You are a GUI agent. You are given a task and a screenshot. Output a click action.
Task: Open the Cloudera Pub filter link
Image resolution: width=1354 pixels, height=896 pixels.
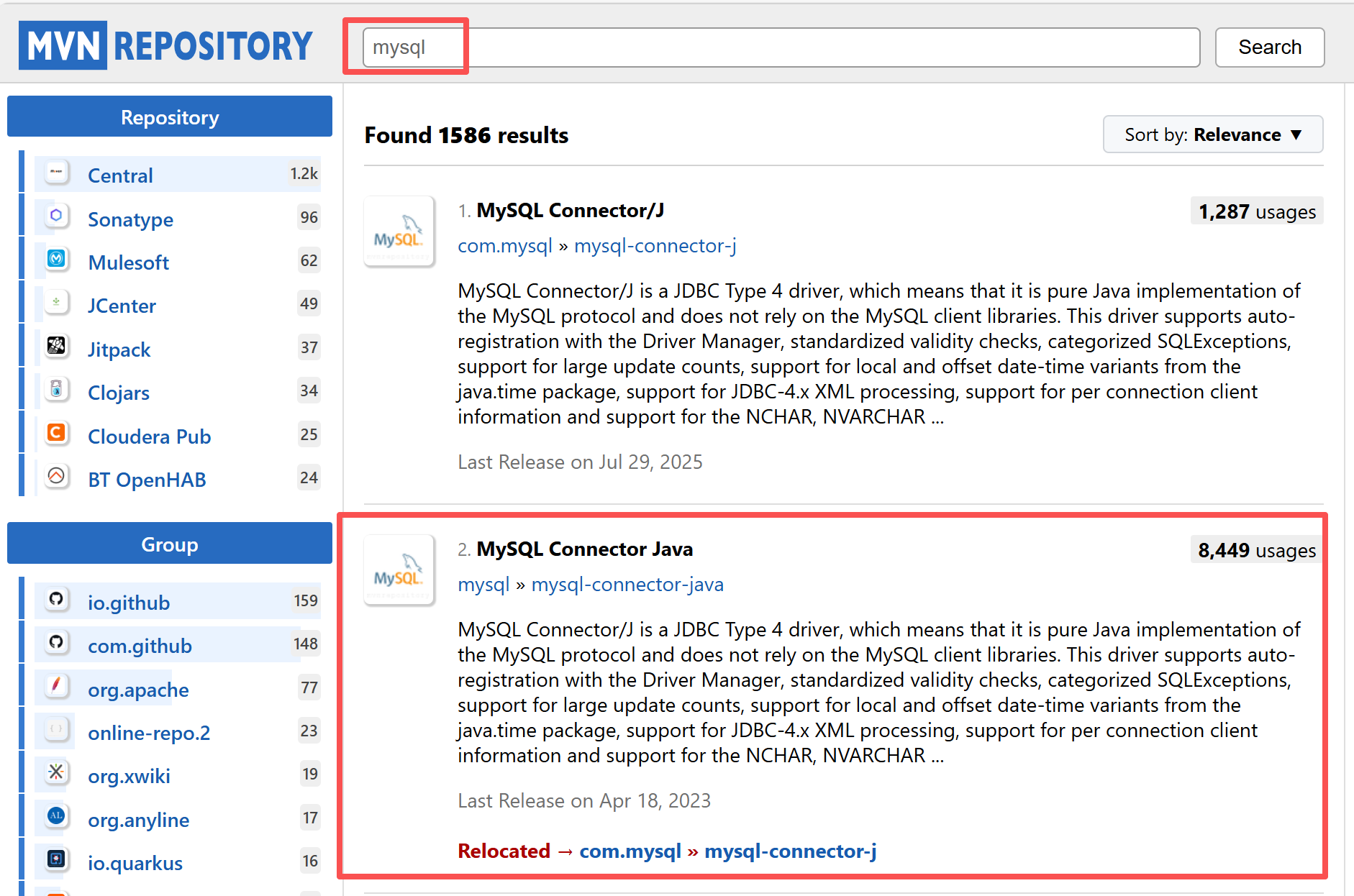(149, 436)
